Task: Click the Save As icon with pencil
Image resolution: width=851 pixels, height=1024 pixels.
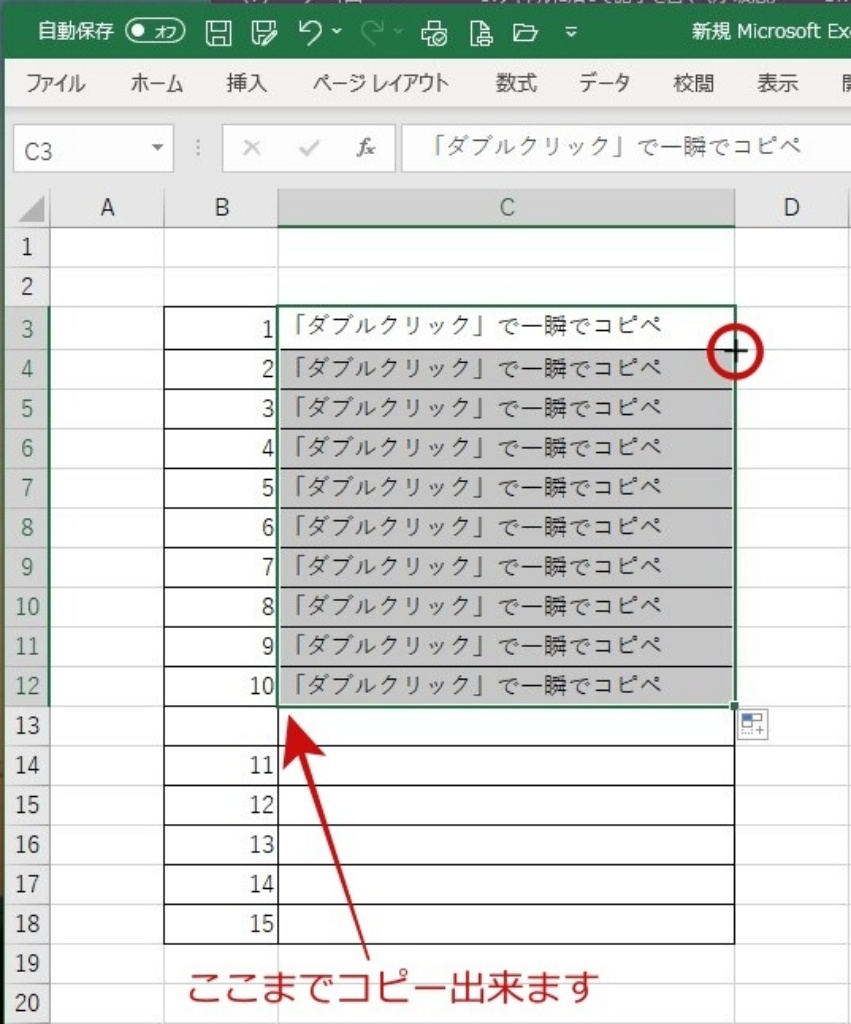Action: [265, 32]
